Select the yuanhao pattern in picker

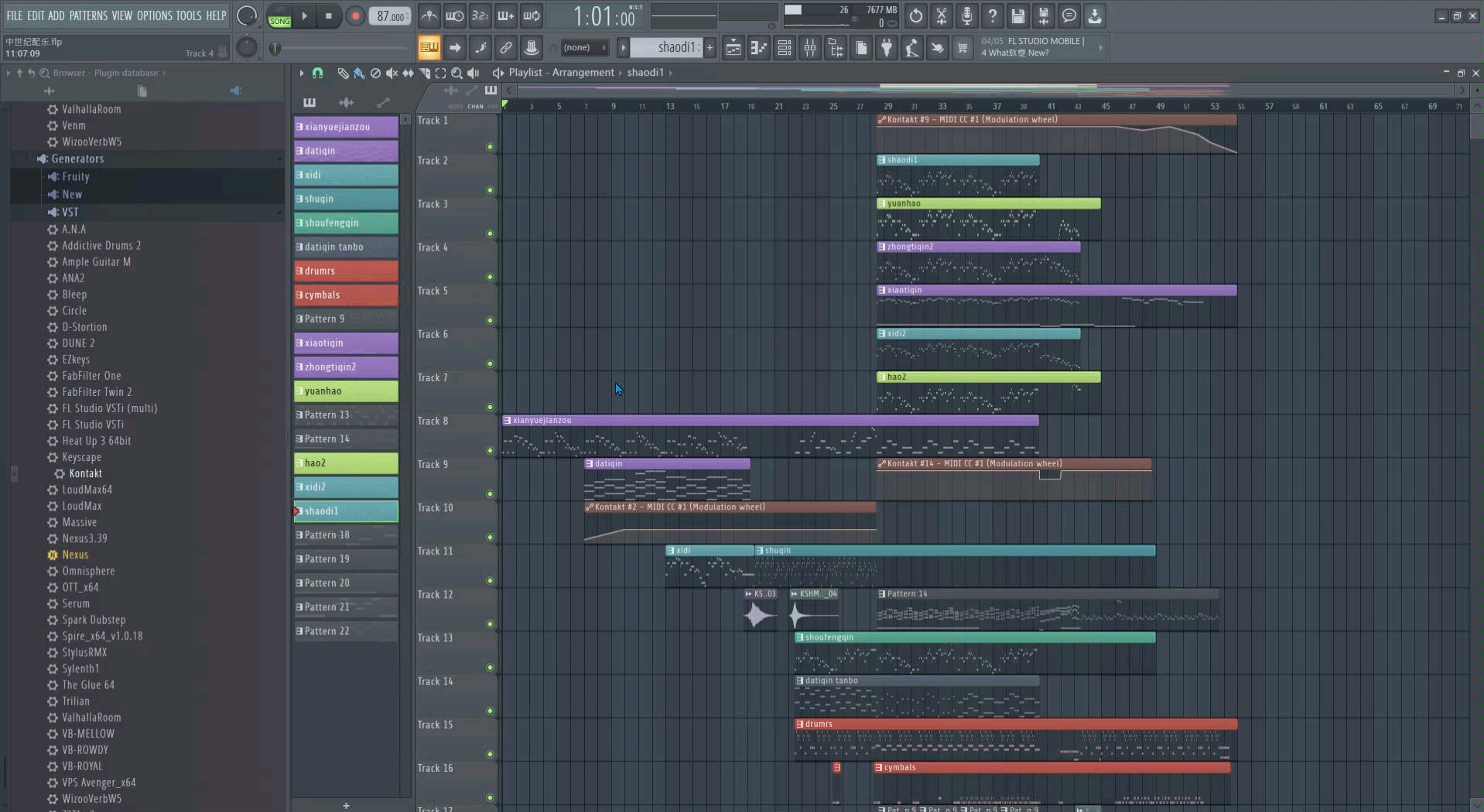coord(346,391)
